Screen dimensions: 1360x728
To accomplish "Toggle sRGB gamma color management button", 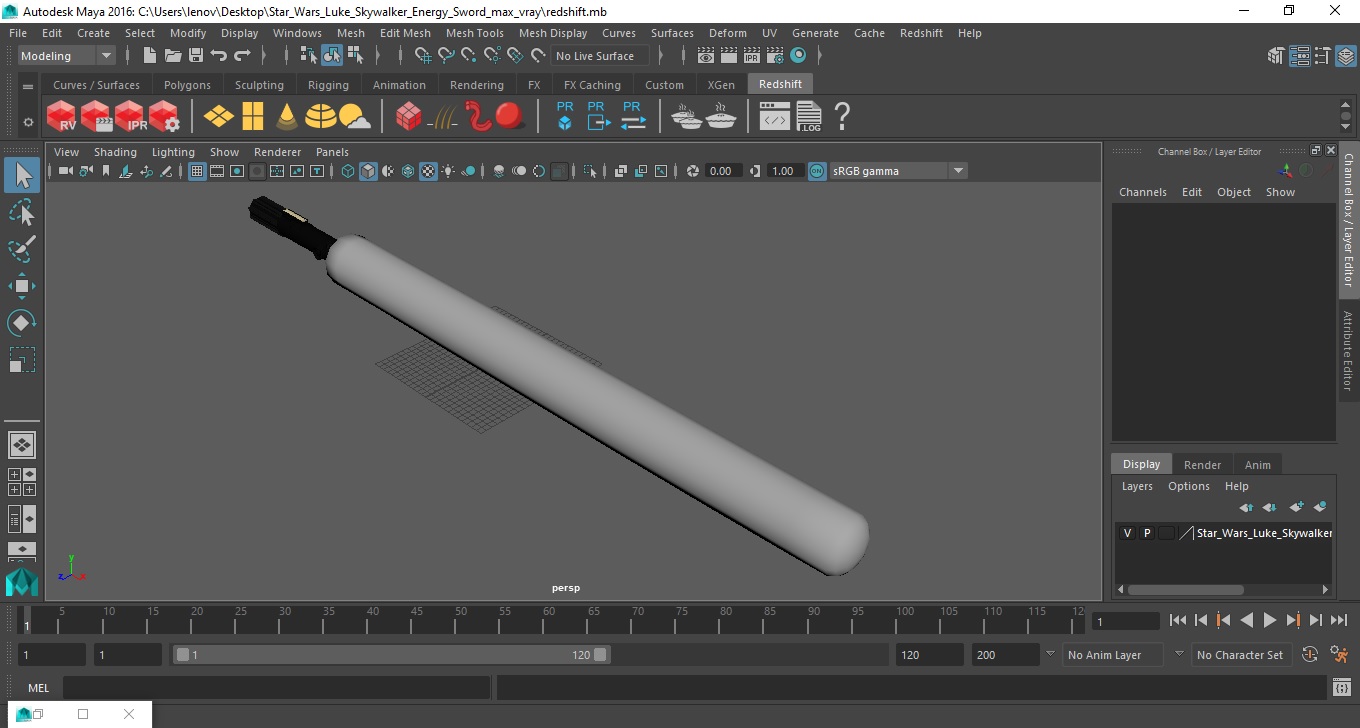I will [817, 171].
